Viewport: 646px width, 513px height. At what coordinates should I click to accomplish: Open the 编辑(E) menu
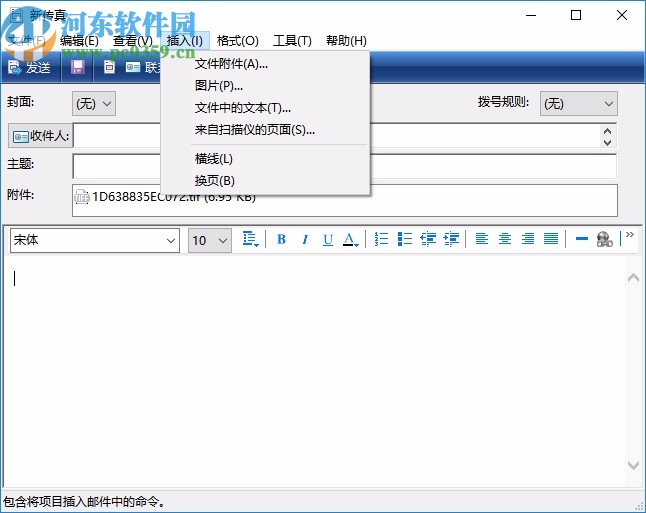pos(79,41)
